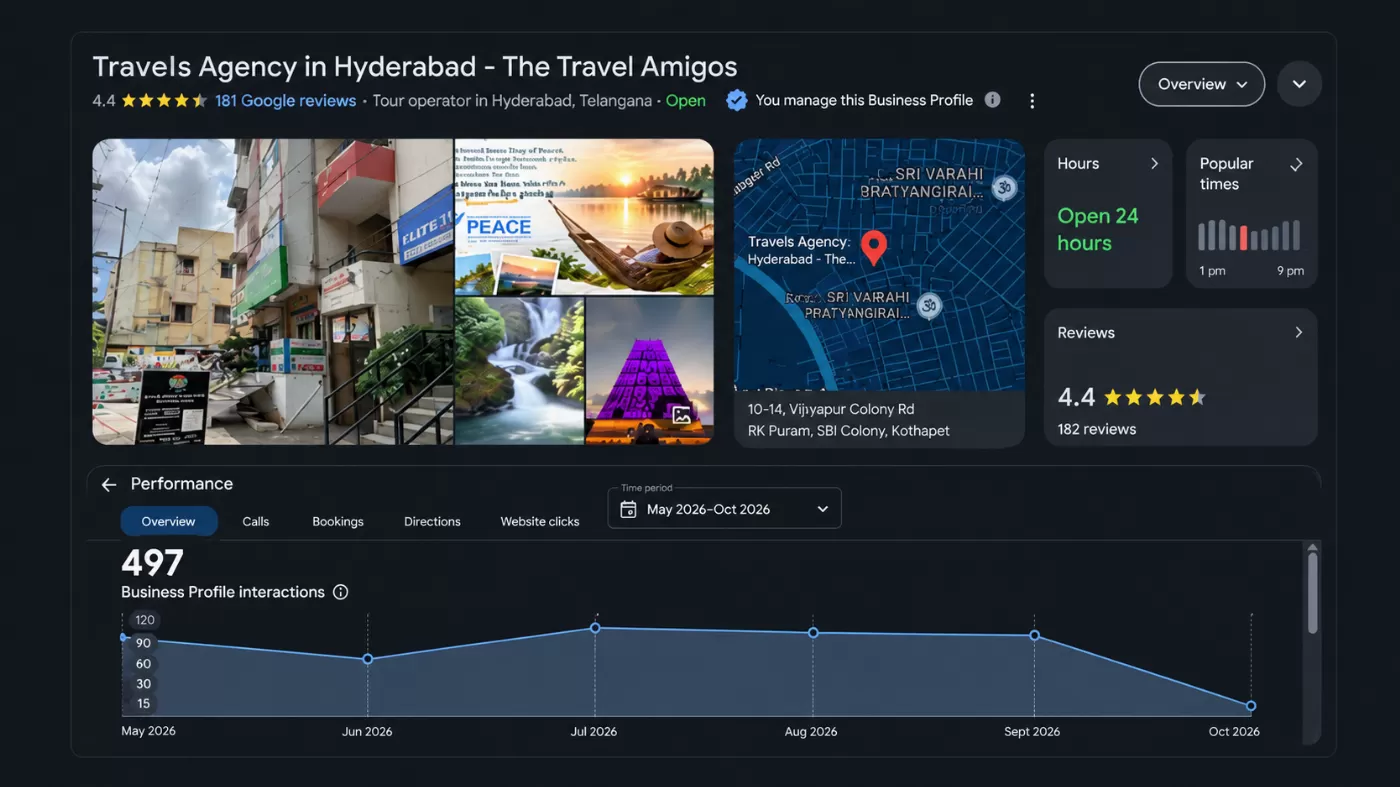Click the building exterior photo

273,291
